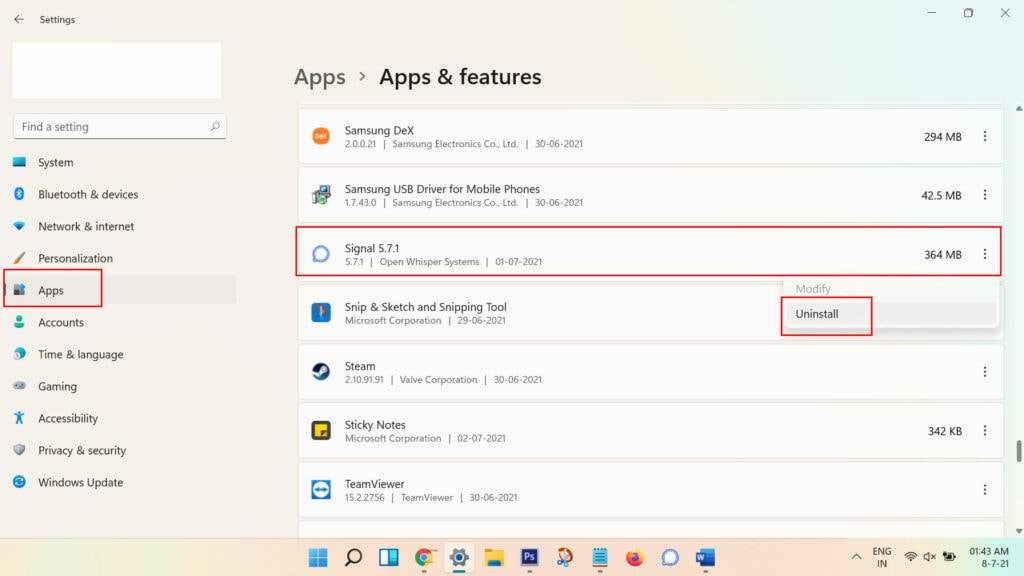This screenshot has height=576, width=1024.
Task: Show hidden tray icons chevron
Action: pyautogui.click(x=856, y=557)
